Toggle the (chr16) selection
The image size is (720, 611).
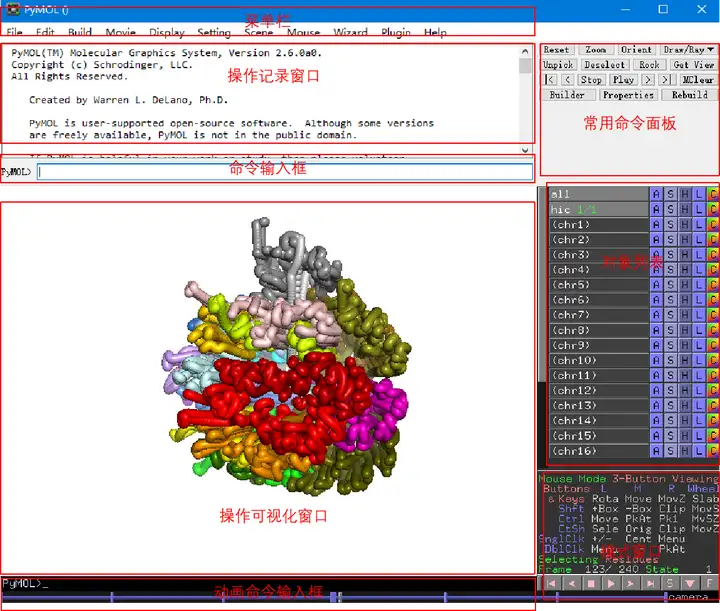(599, 451)
